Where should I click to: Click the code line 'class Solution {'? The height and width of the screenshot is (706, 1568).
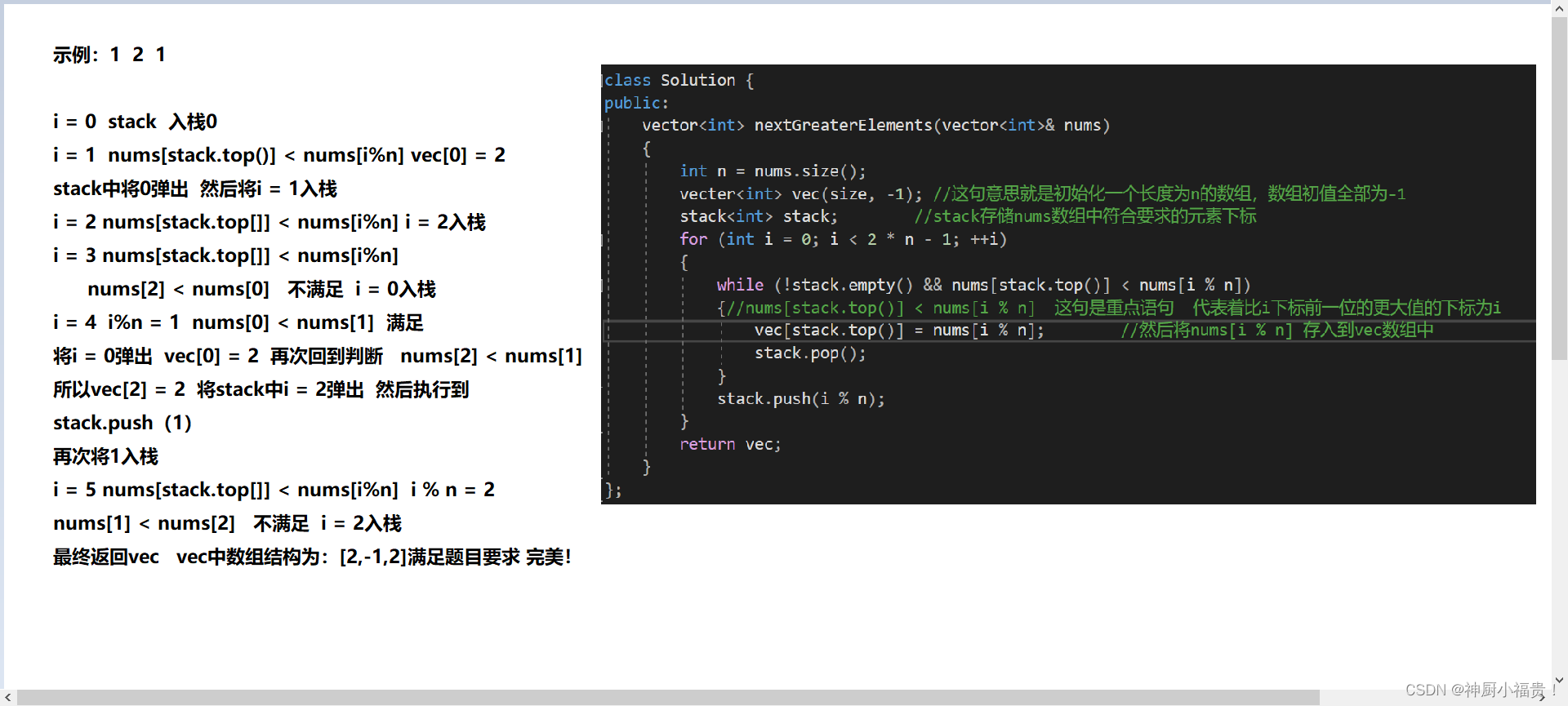coord(679,80)
